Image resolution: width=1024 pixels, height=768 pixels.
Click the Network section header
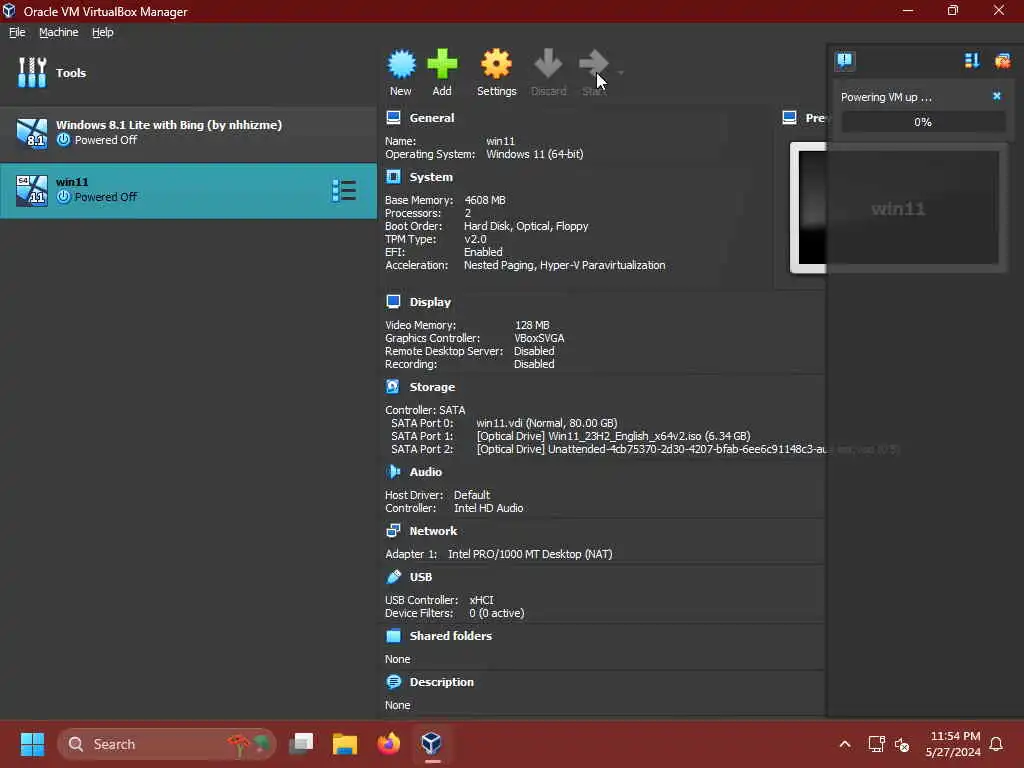pyautogui.click(x=433, y=531)
